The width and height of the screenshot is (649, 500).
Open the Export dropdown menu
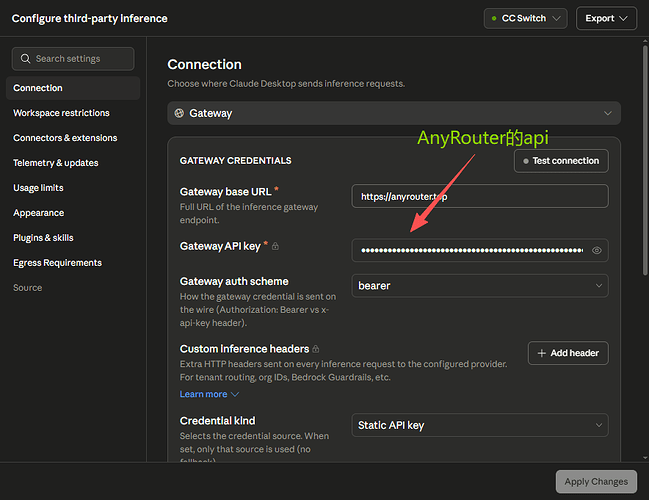click(606, 18)
